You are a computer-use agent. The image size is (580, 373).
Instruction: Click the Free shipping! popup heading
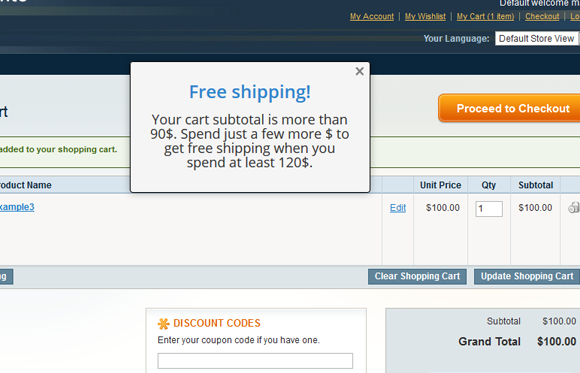(250, 92)
